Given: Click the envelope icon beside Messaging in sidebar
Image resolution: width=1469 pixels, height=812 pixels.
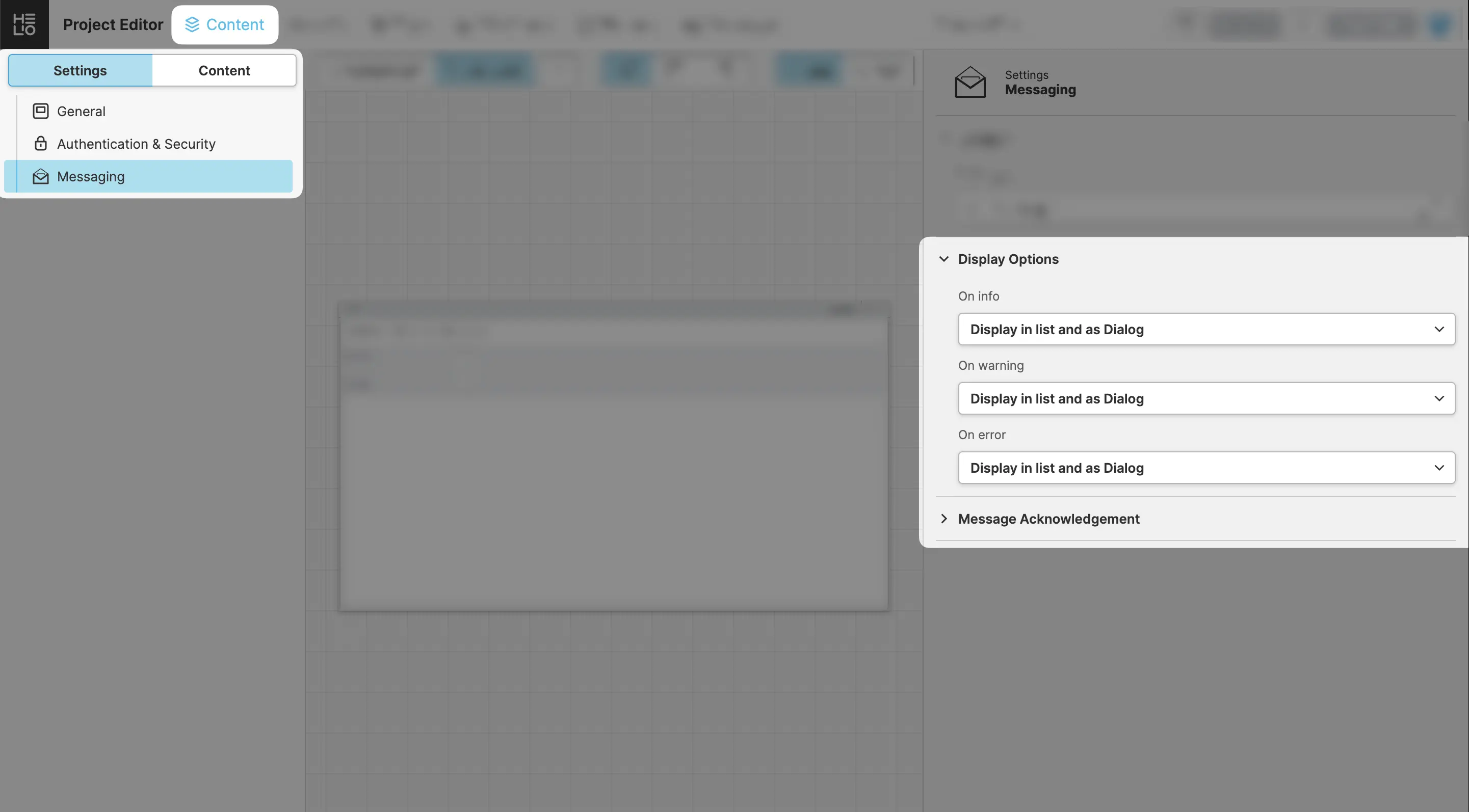Looking at the screenshot, I should (40, 177).
